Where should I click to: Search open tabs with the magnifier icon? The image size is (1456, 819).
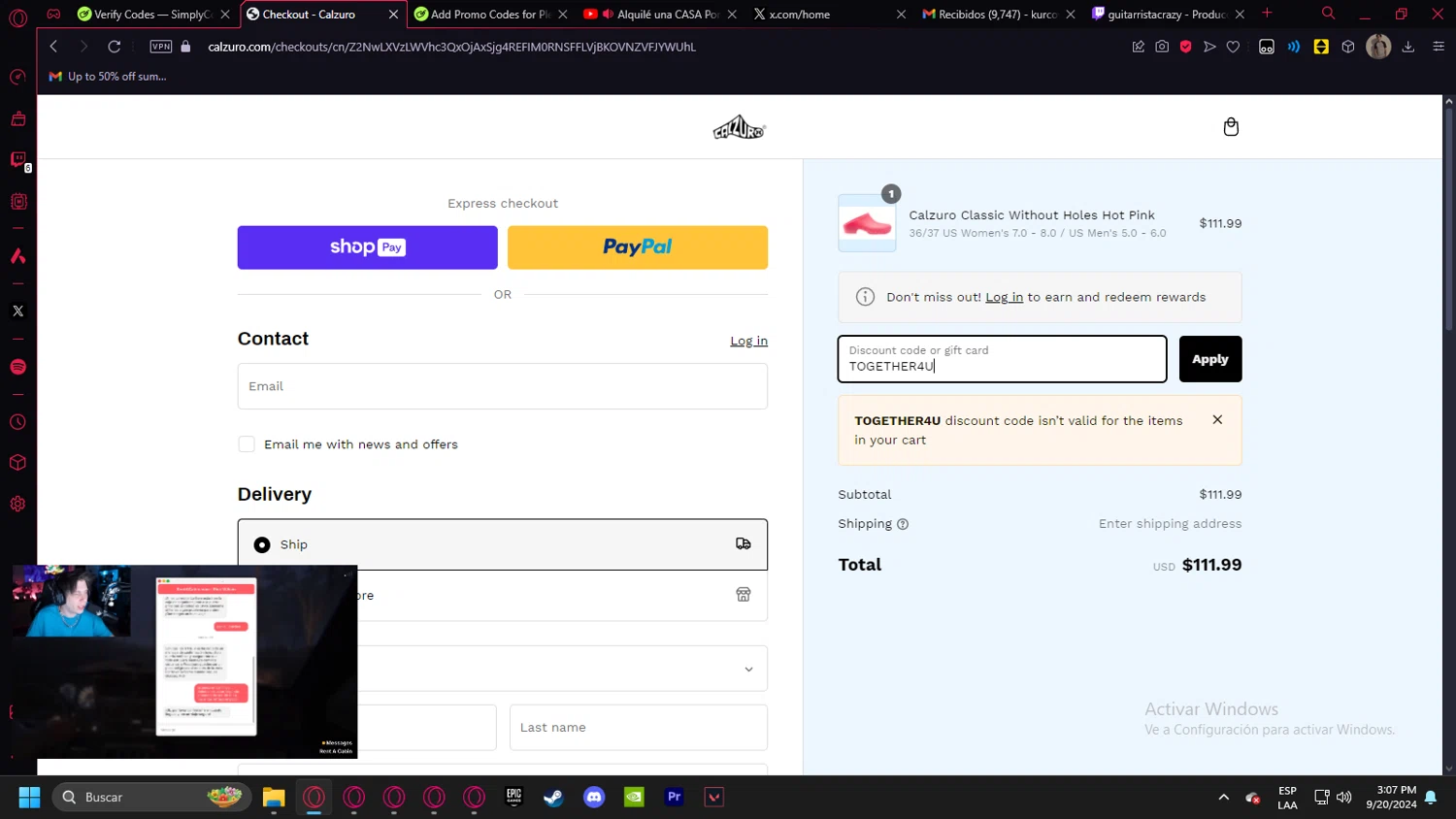coord(1328,14)
